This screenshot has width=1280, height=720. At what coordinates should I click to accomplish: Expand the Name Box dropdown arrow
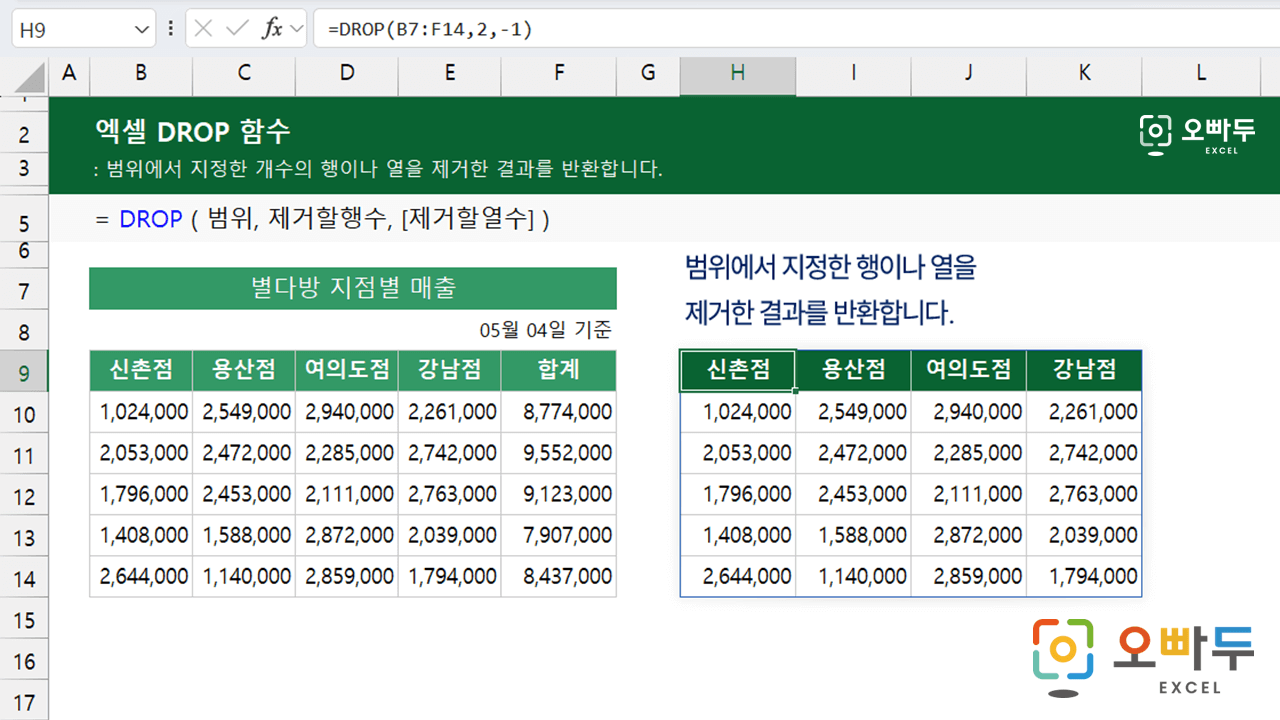click(x=141, y=30)
